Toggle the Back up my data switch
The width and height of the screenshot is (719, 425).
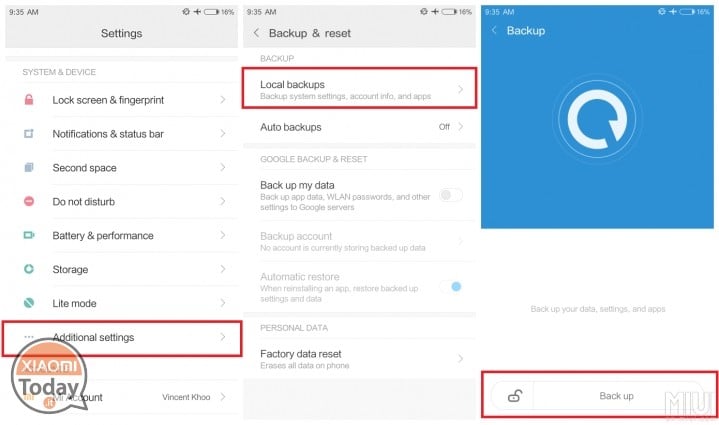pos(451,195)
